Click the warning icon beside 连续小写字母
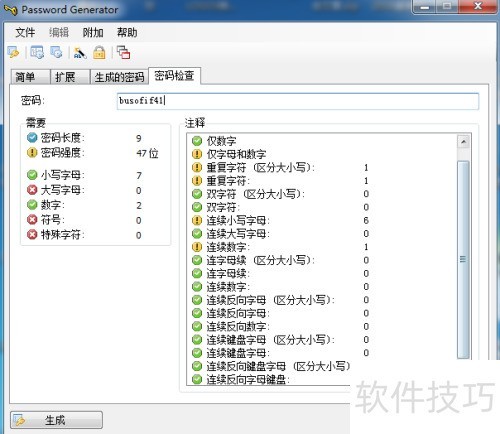The image size is (500, 434). (x=197, y=220)
